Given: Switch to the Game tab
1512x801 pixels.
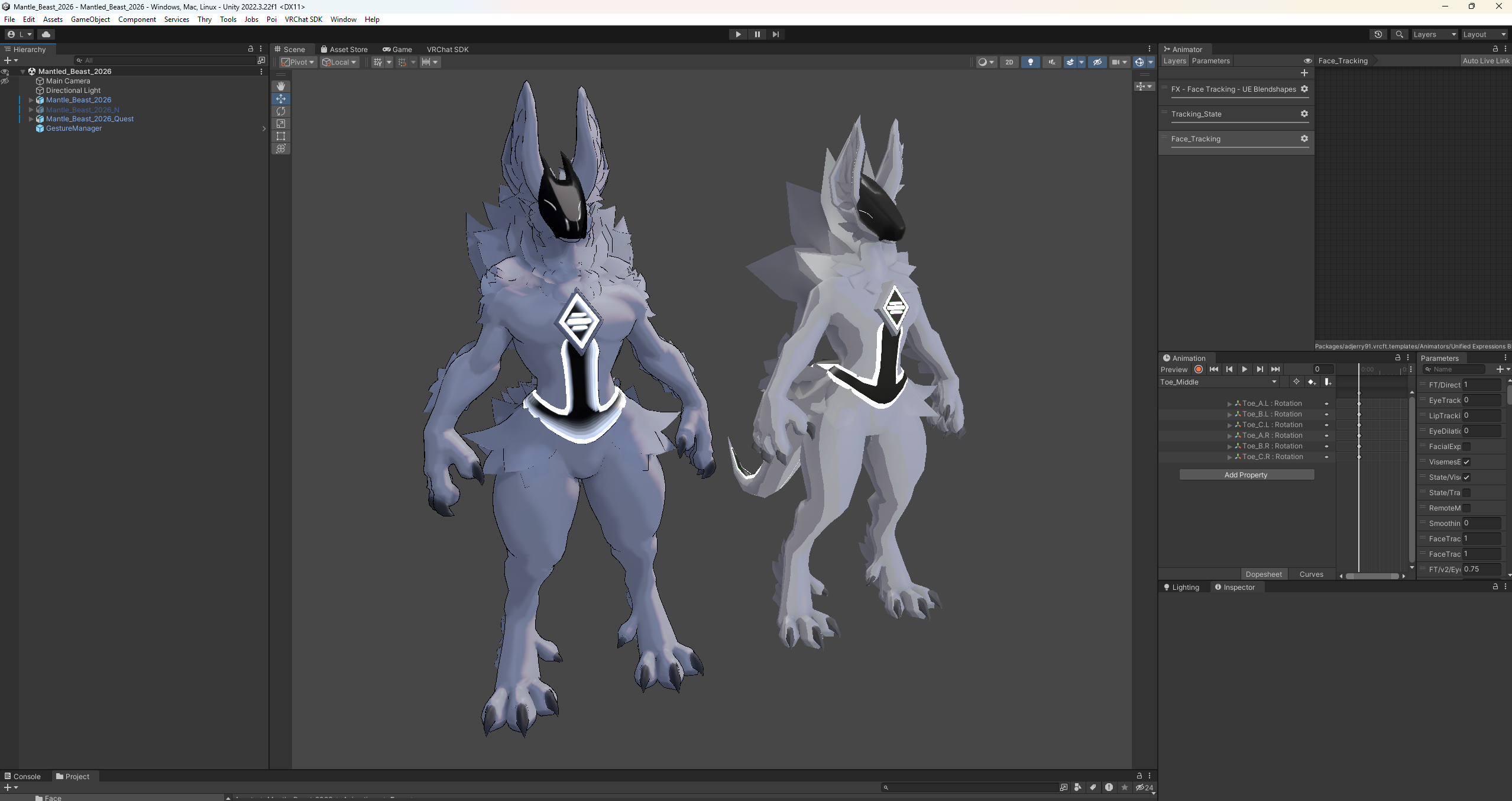Looking at the screenshot, I should point(397,50).
